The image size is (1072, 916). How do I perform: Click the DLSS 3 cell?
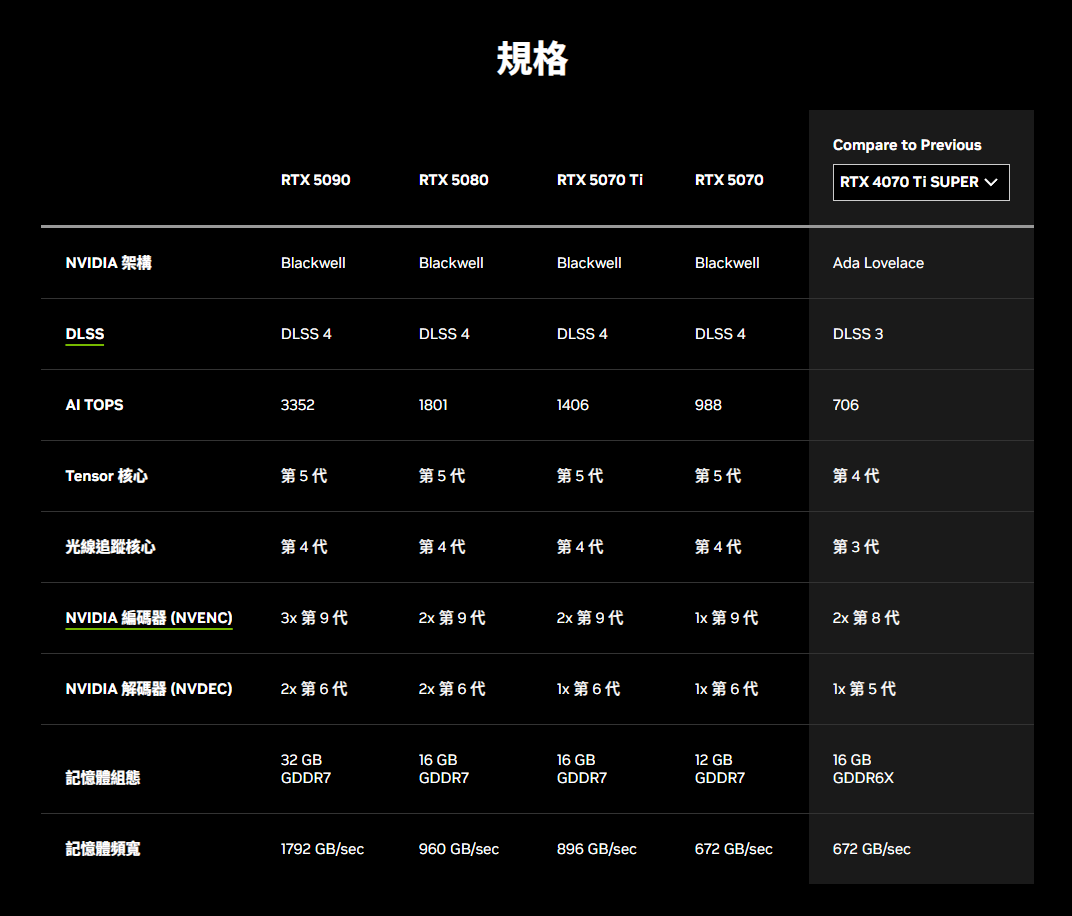click(857, 334)
